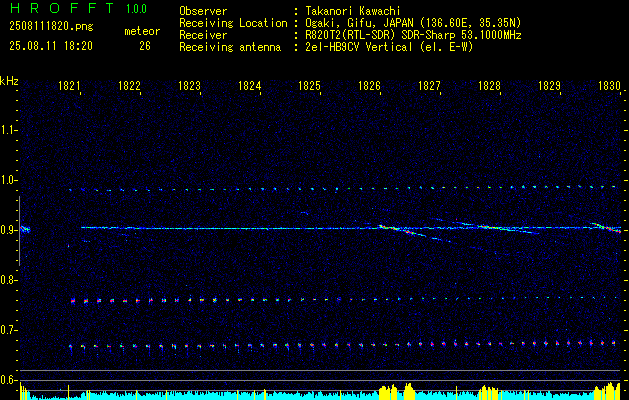Click the version number 1.0.0

(136, 9)
